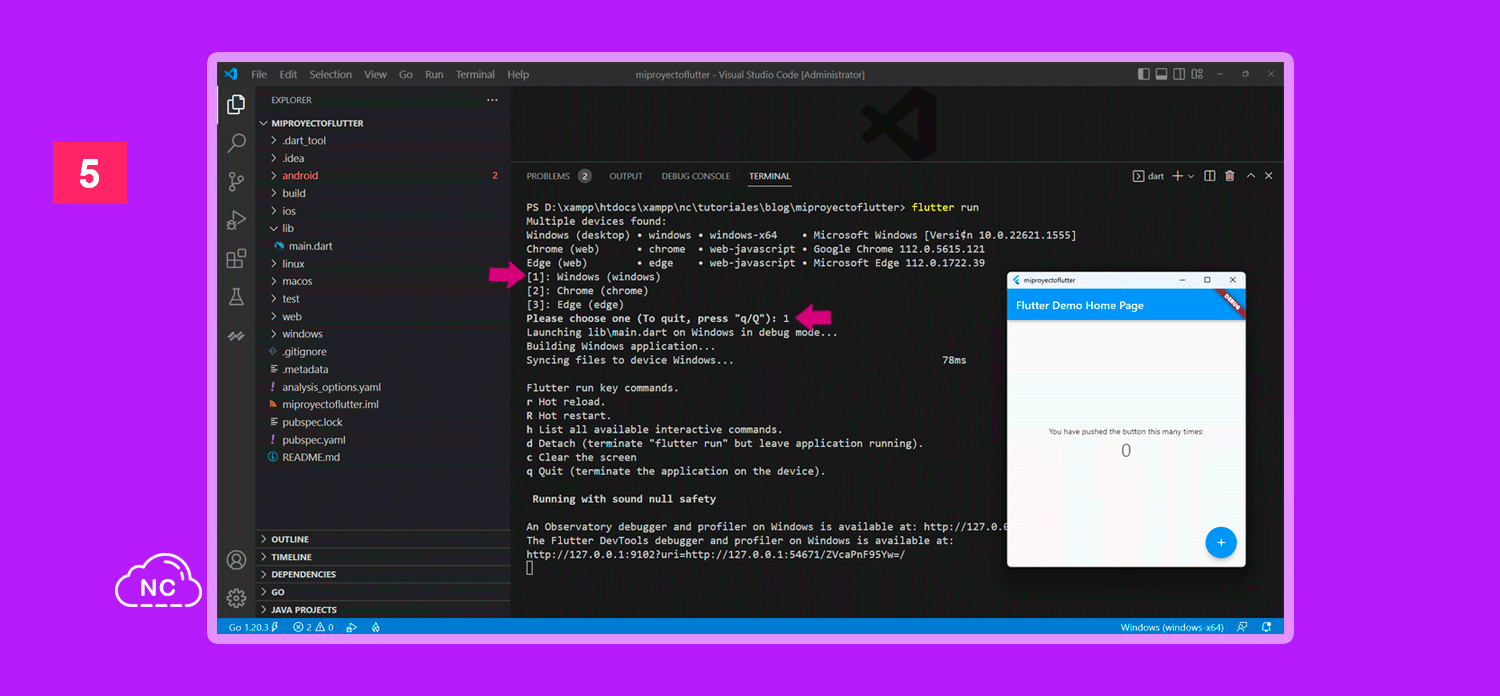Viewport: 1500px width, 696px height.
Task: Open the DevTools URL http://127.0.0.1:9102 link
Action: [x=715, y=554]
